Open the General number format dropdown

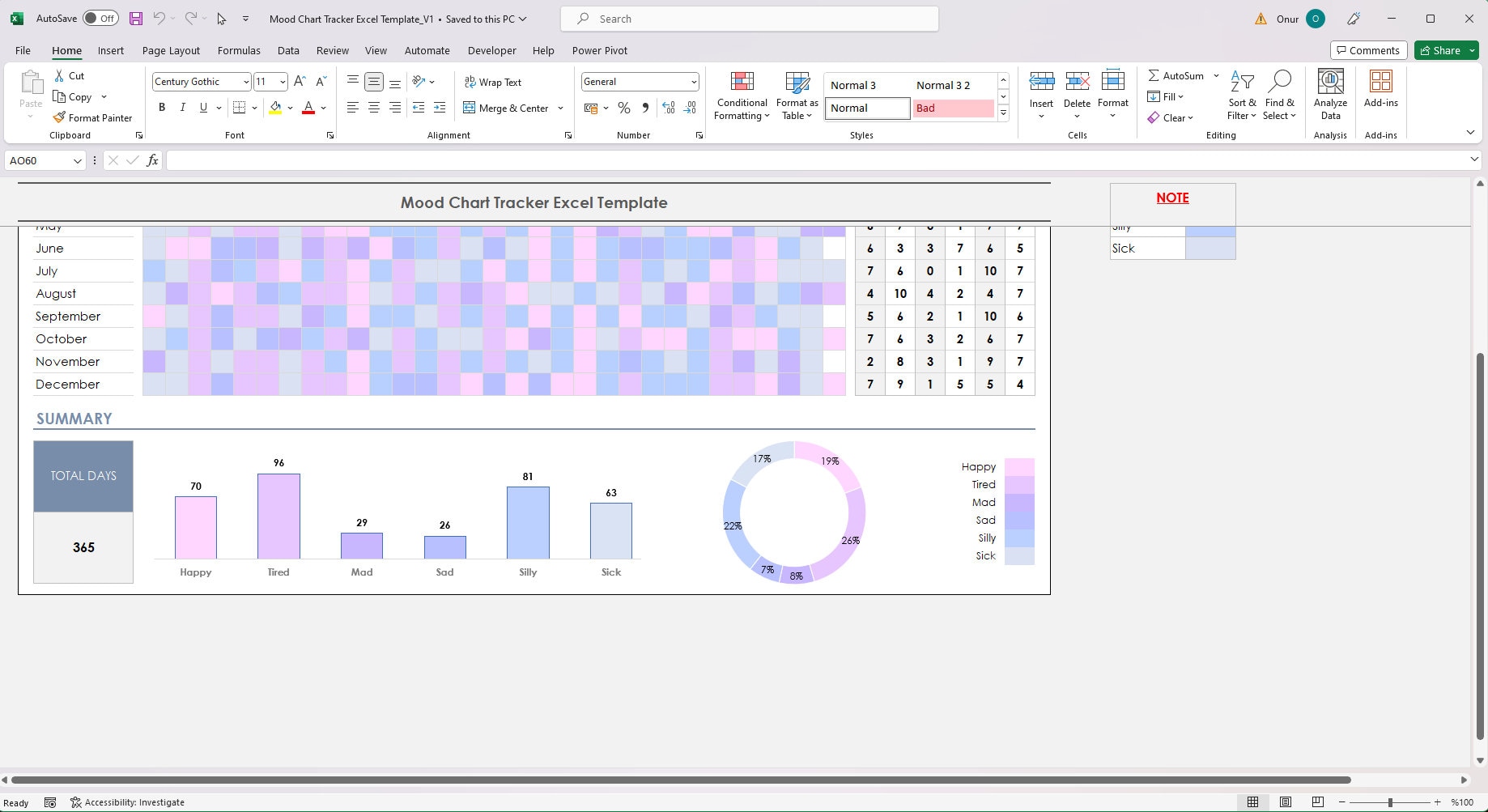coord(692,82)
